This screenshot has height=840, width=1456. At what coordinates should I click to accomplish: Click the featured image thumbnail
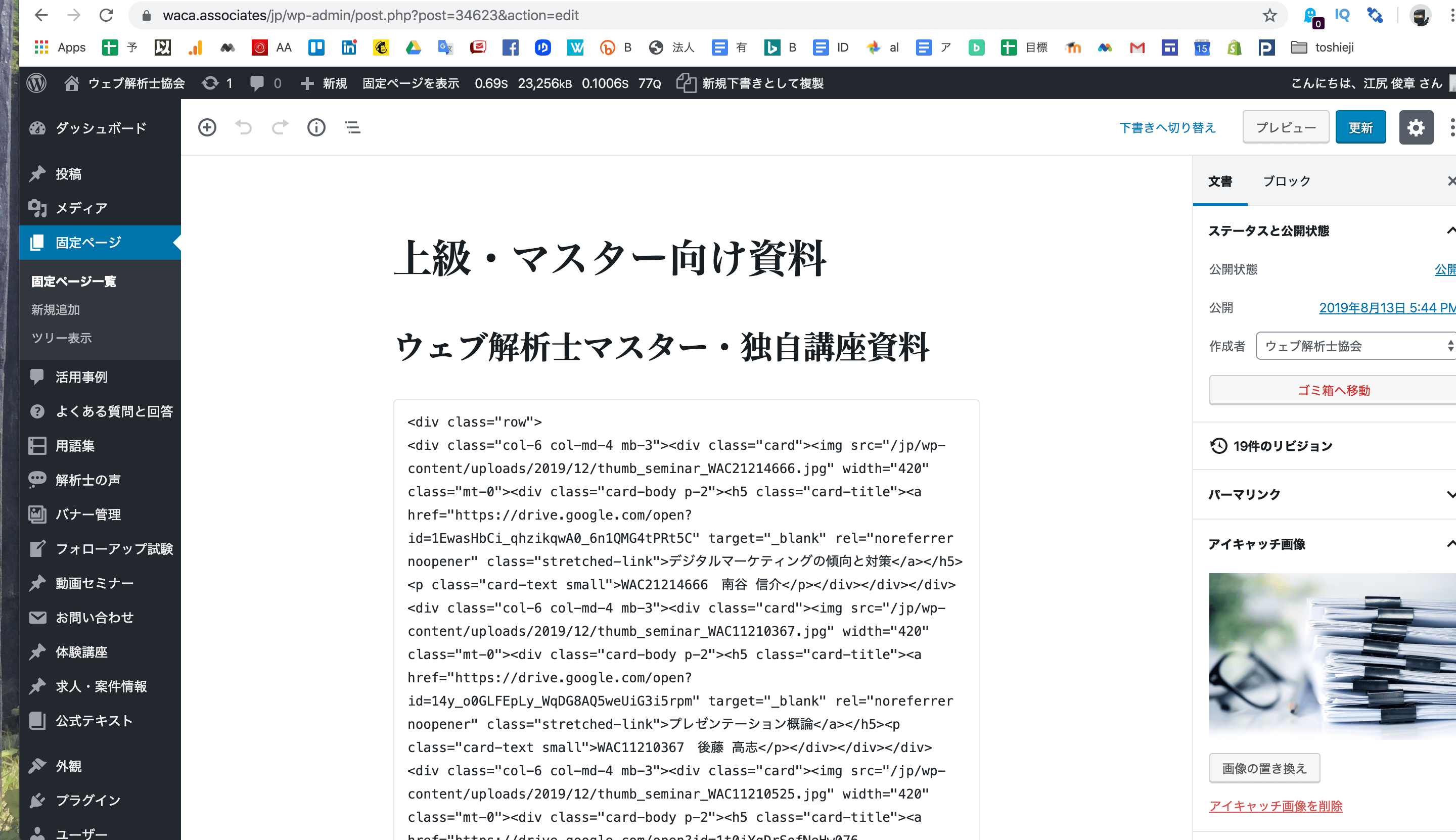point(1332,656)
